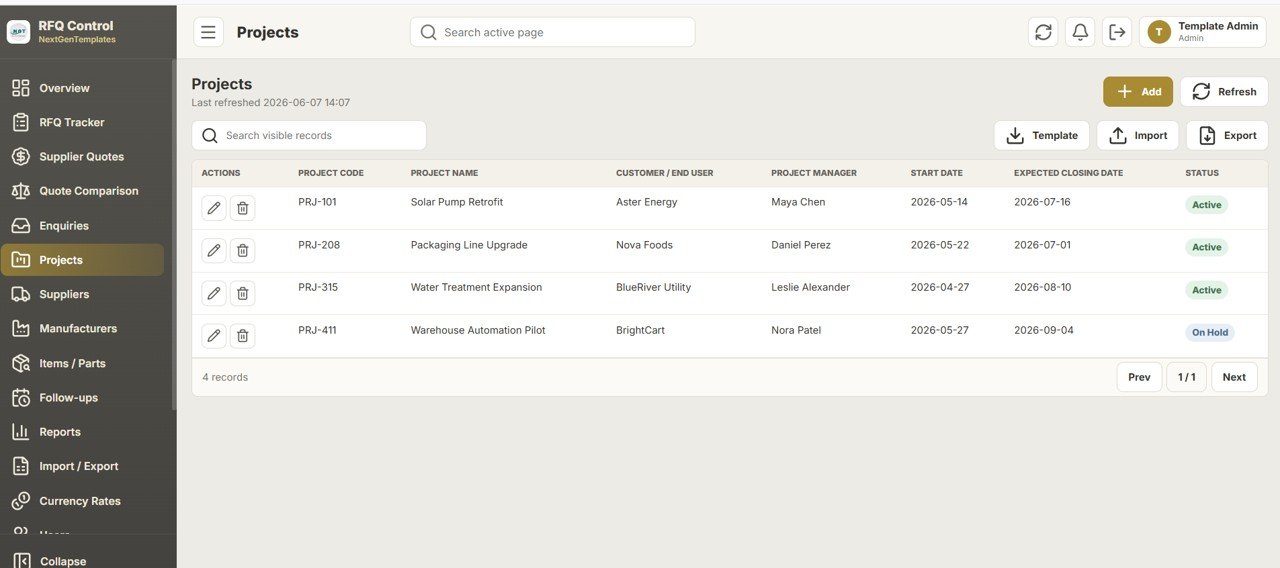Image resolution: width=1280 pixels, height=568 pixels.
Task: Click the Follow-ups calendar icon
Action: coord(21,398)
